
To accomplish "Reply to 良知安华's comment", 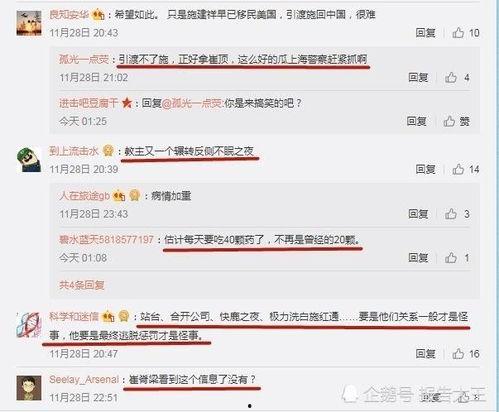I will tap(425, 33).
